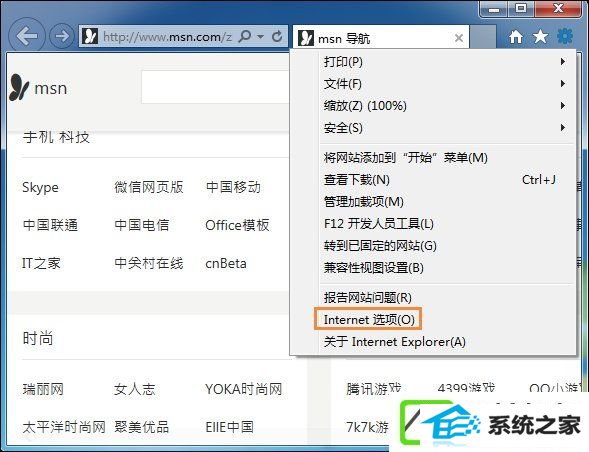Click the search magnifier in address bar
This screenshot has width=589, height=452.
click(x=245, y=36)
